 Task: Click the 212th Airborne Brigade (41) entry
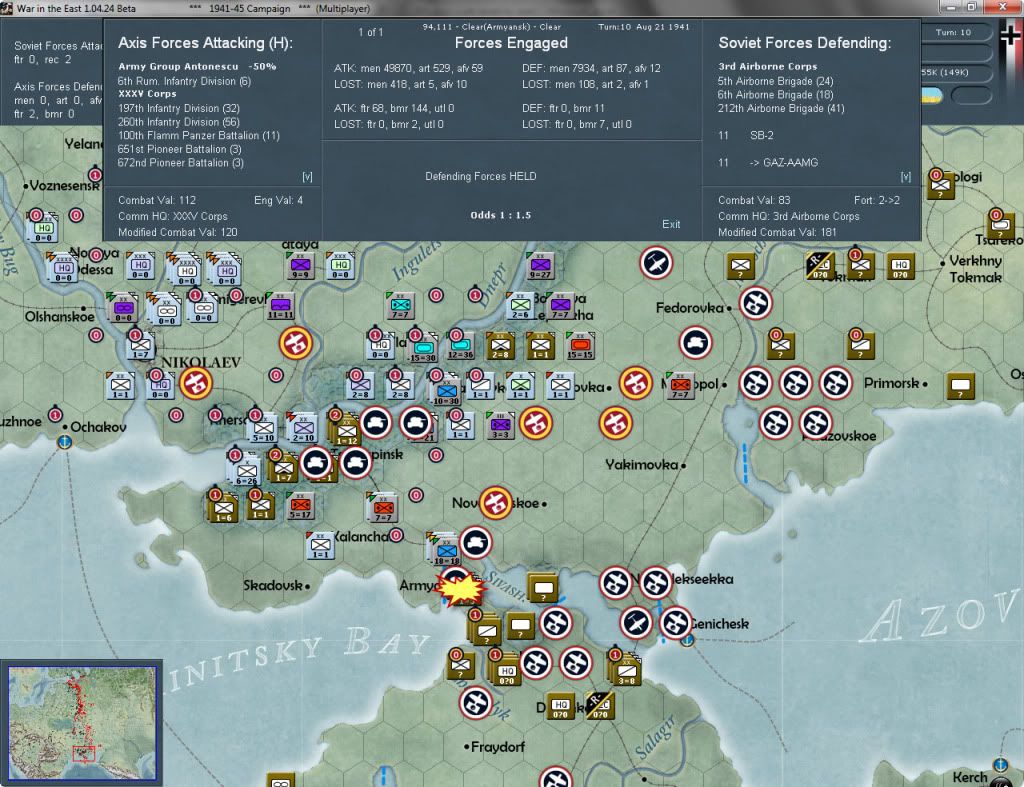[x=781, y=108]
